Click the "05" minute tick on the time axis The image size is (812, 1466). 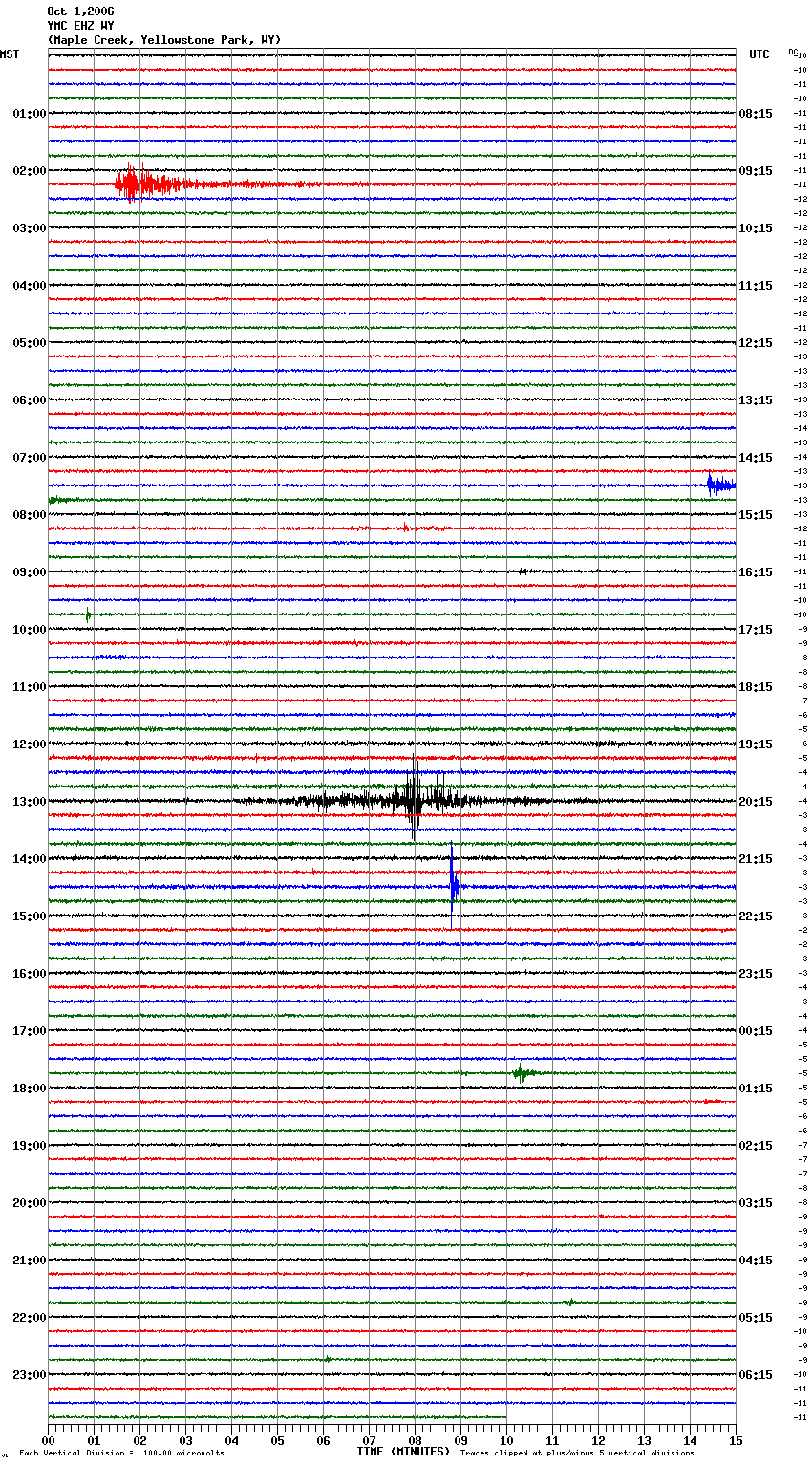pos(277,1439)
